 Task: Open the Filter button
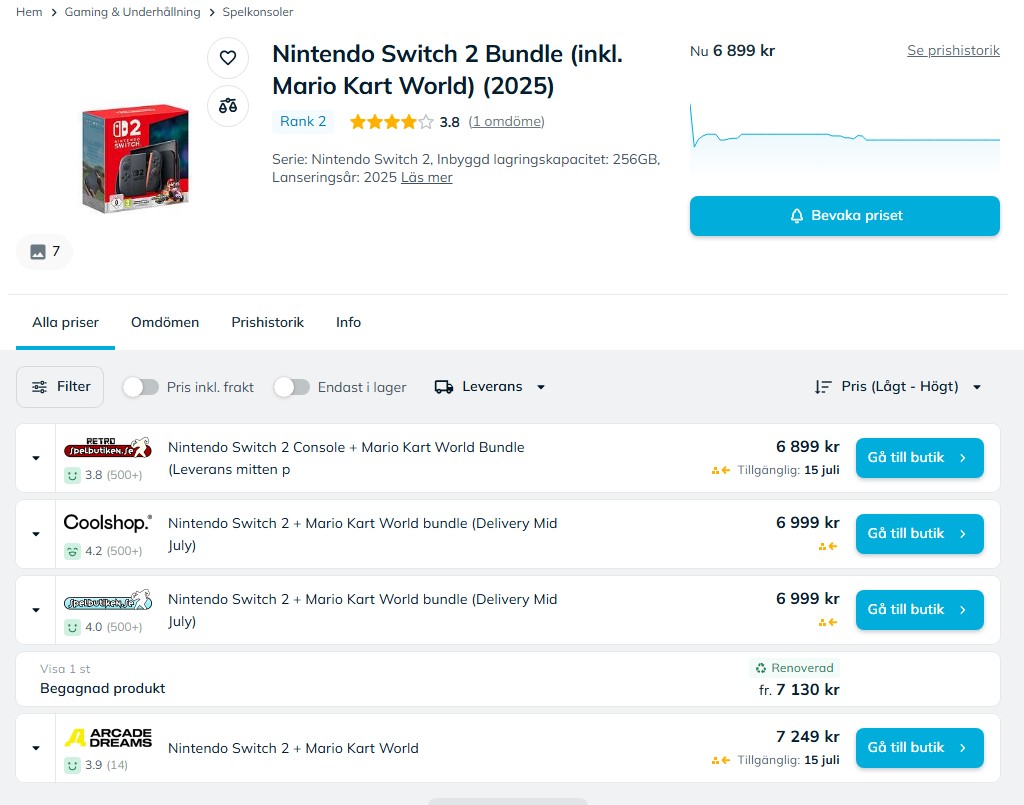coord(60,387)
